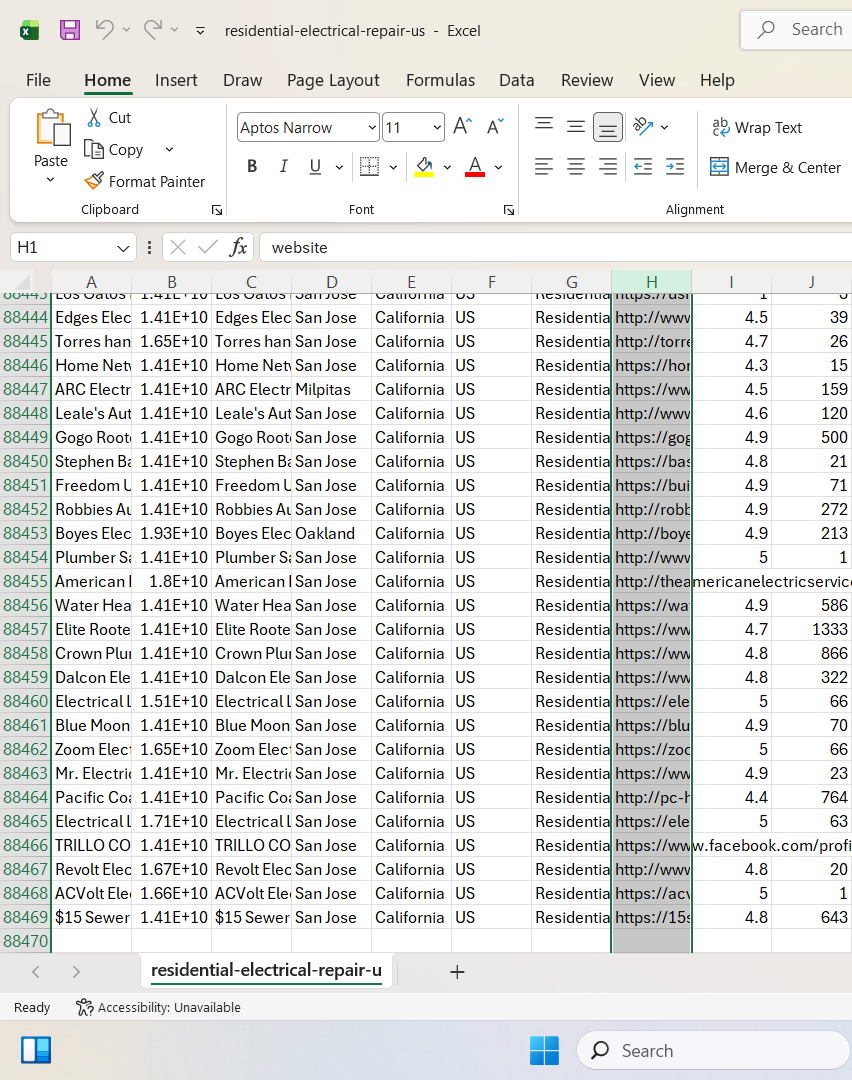Activate the Format Painter

pos(145,181)
